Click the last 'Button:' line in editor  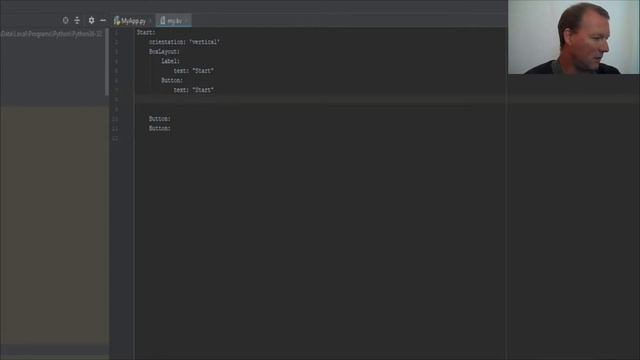(160, 128)
